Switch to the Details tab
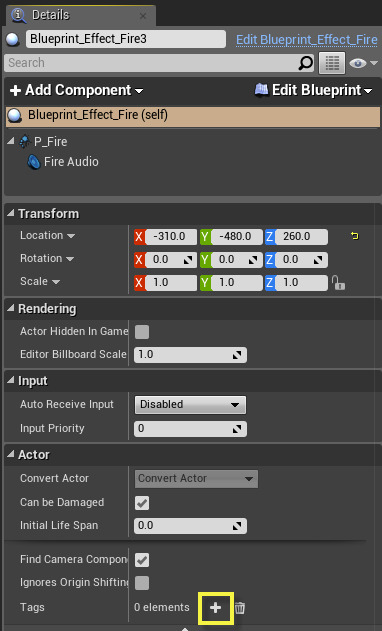 tap(81, 15)
